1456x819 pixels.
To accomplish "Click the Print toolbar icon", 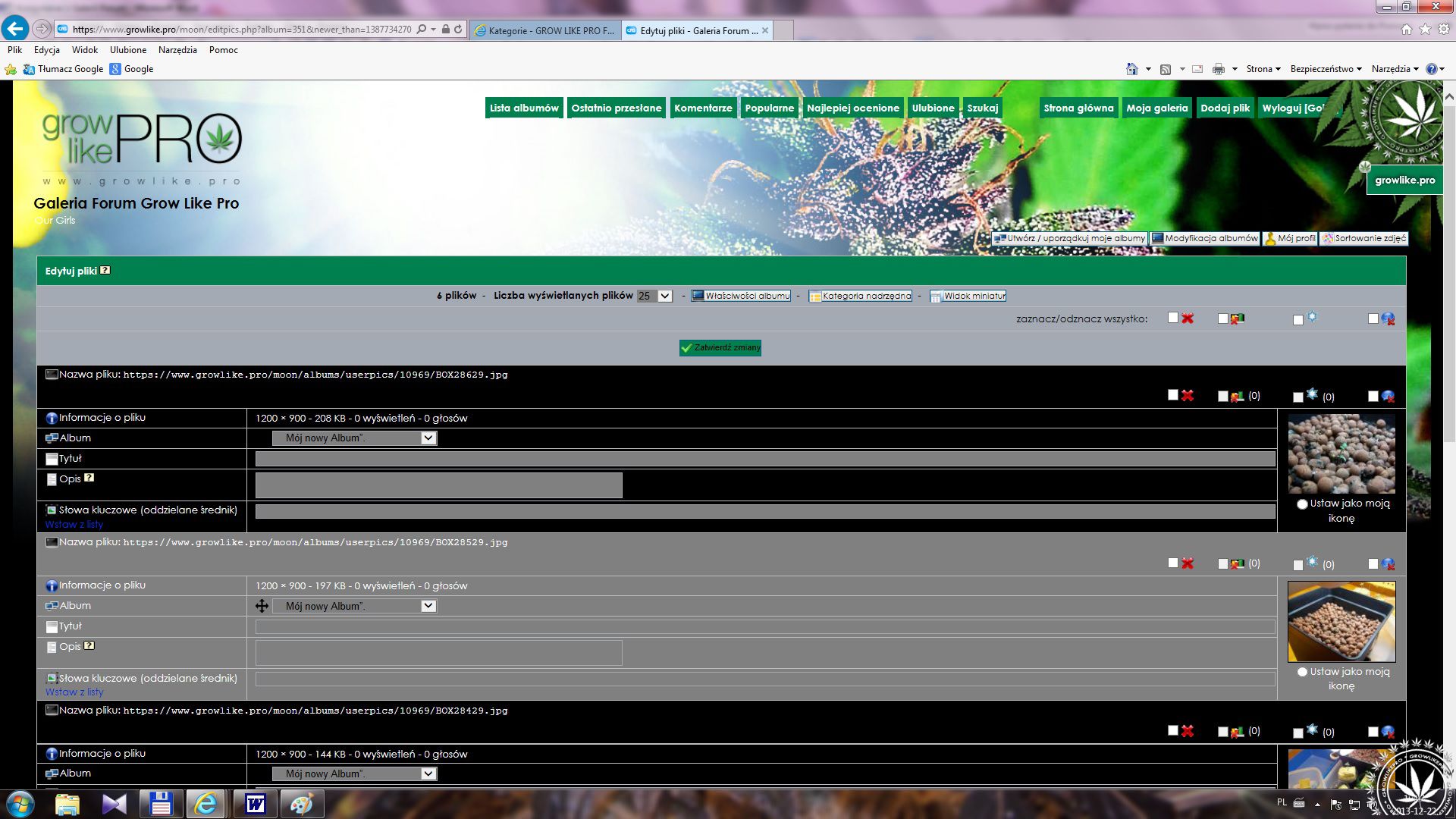I will [1219, 69].
